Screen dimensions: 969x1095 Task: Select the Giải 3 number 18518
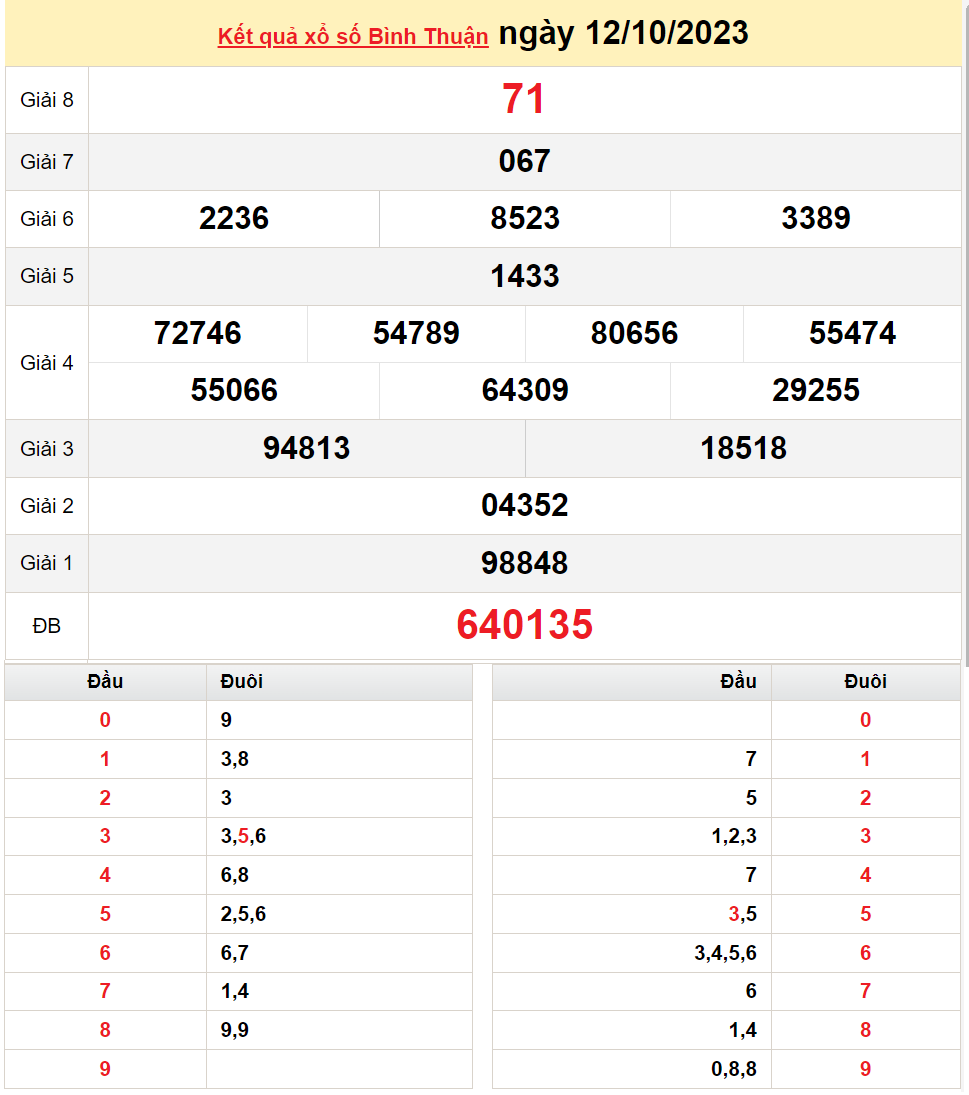[x=743, y=448]
